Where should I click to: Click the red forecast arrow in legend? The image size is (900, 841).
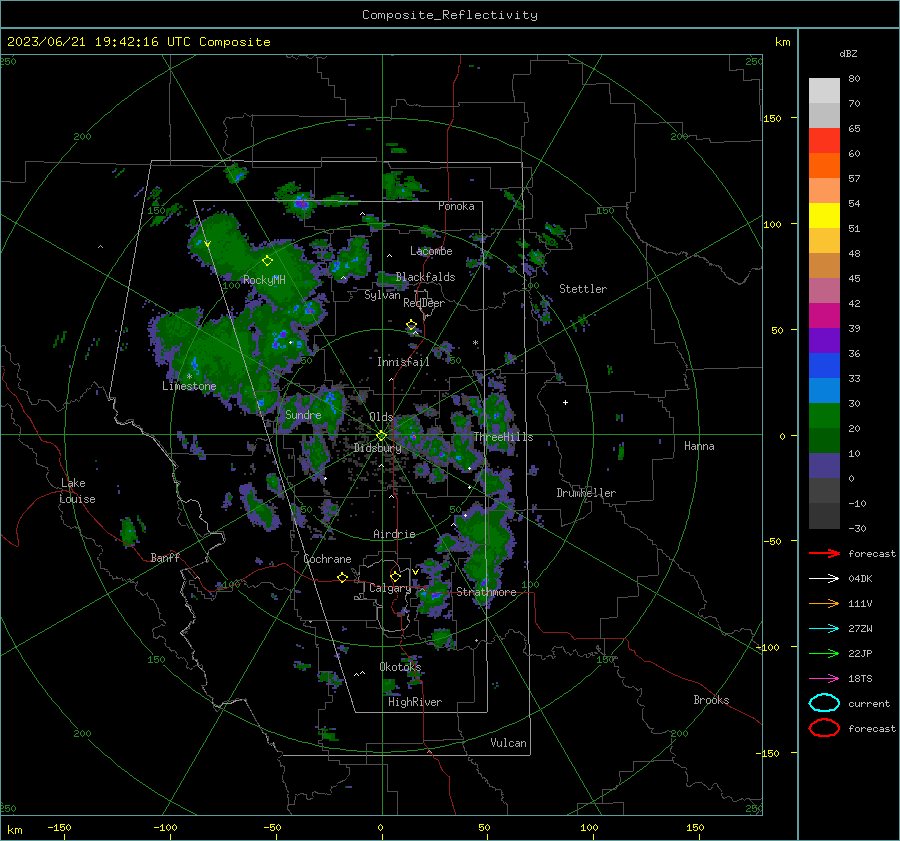click(824, 553)
